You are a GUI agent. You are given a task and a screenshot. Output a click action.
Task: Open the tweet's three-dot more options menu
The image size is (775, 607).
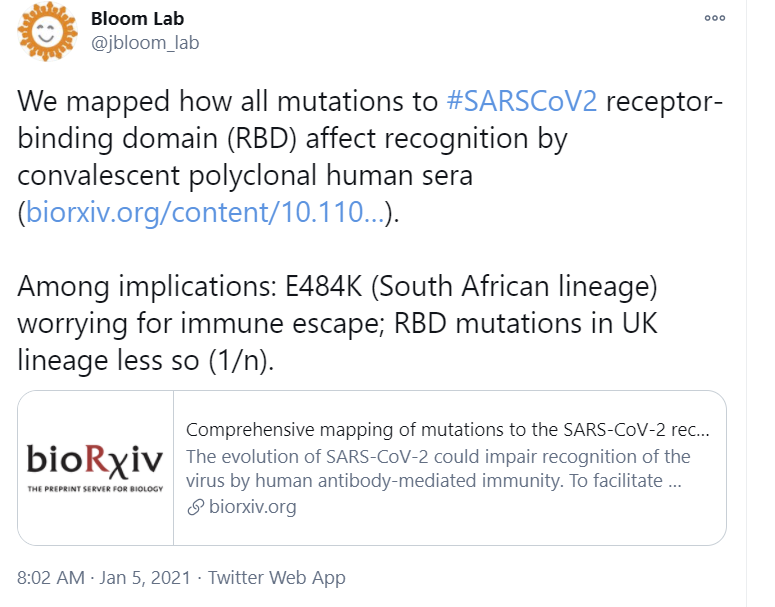point(715,18)
